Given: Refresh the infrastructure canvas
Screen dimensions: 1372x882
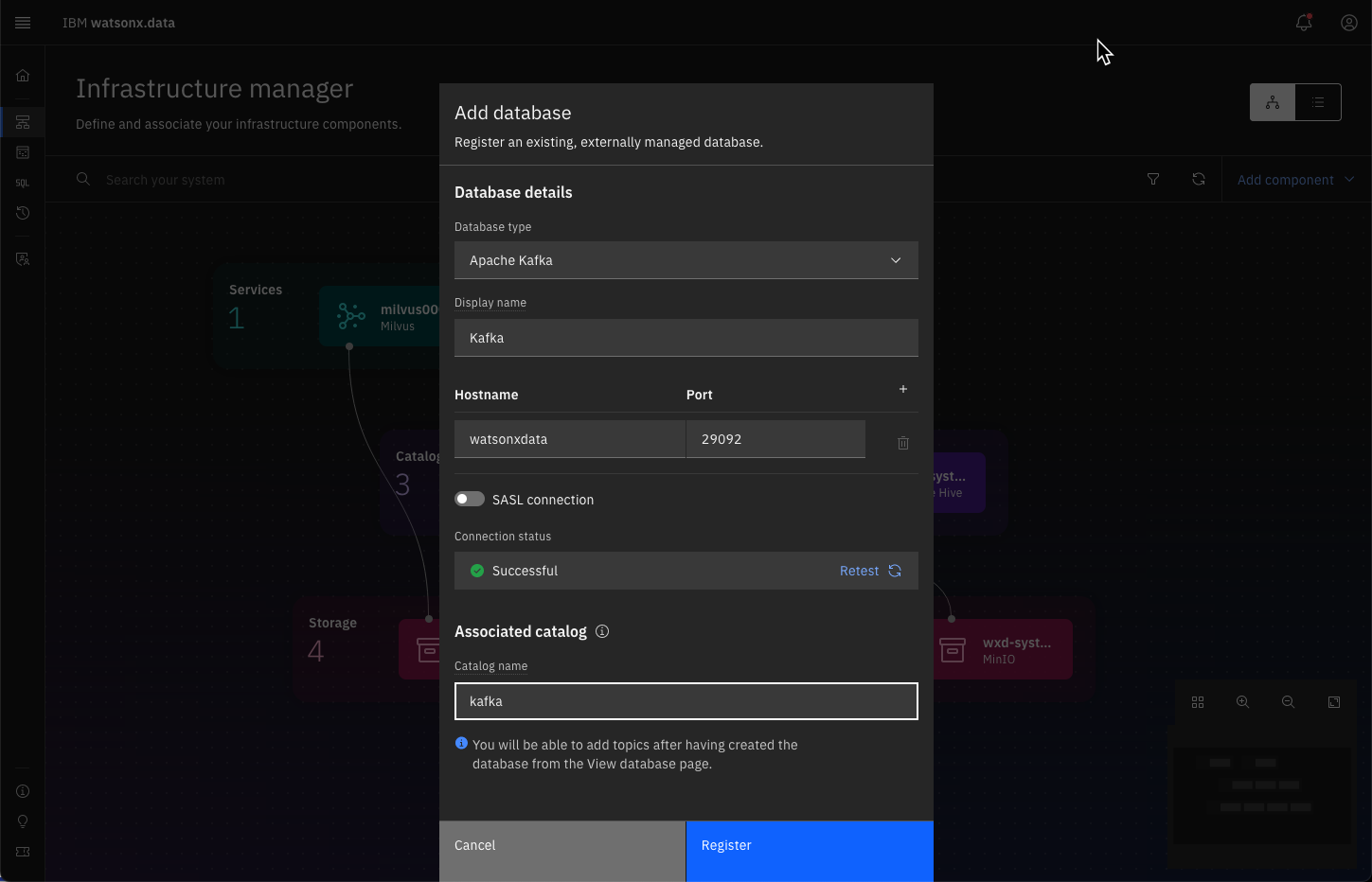Looking at the screenshot, I should (1199, 179).
